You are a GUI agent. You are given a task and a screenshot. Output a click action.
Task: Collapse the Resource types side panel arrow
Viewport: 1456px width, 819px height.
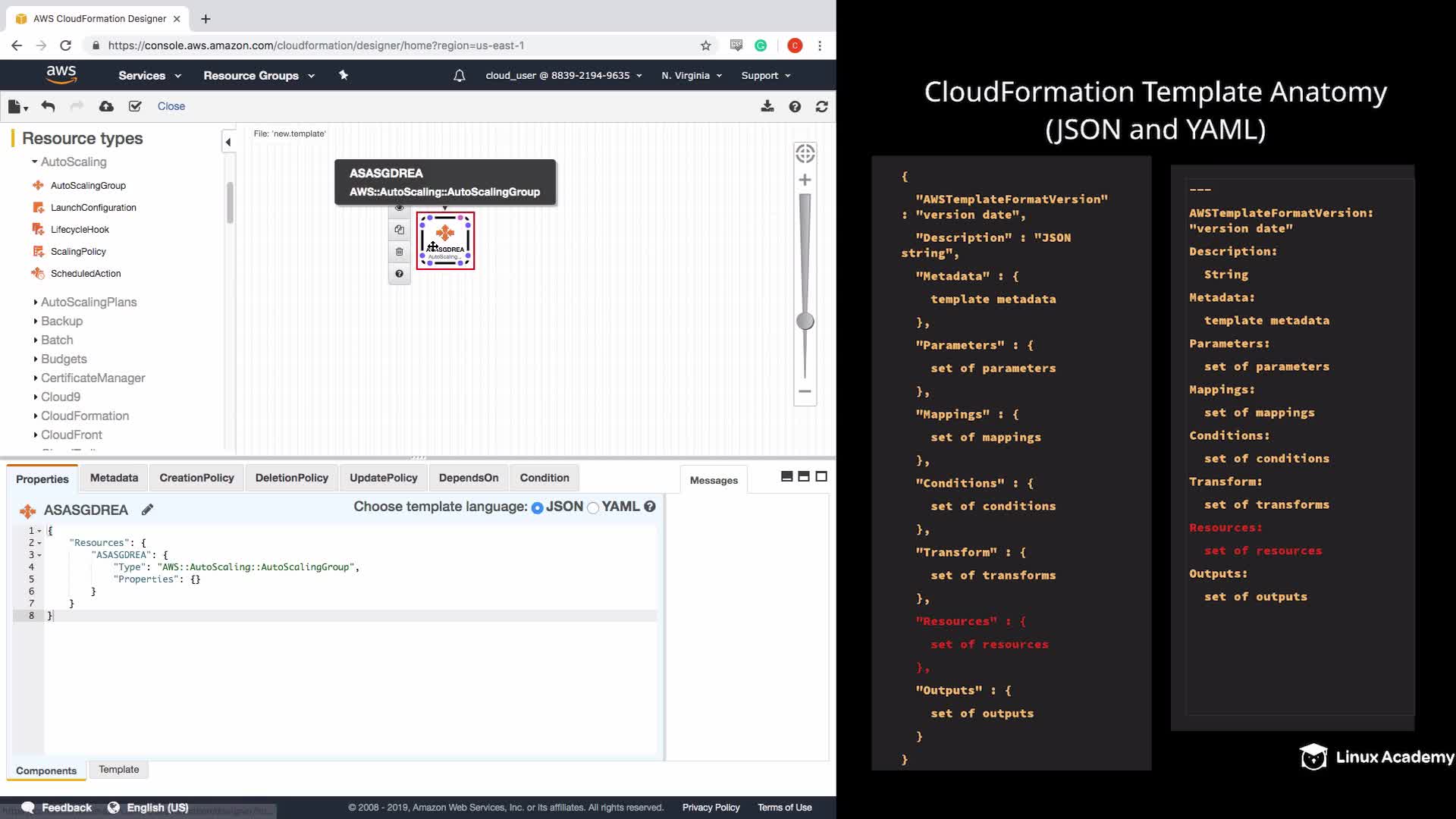click(x=228, y=142)
